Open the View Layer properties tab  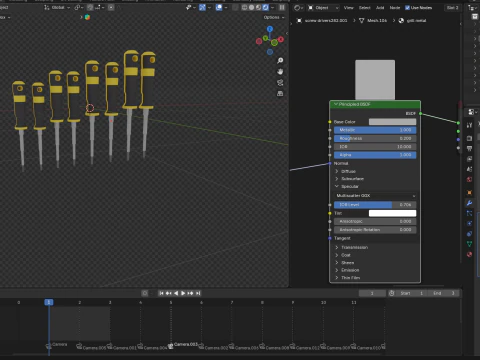(x=469, y=159)
